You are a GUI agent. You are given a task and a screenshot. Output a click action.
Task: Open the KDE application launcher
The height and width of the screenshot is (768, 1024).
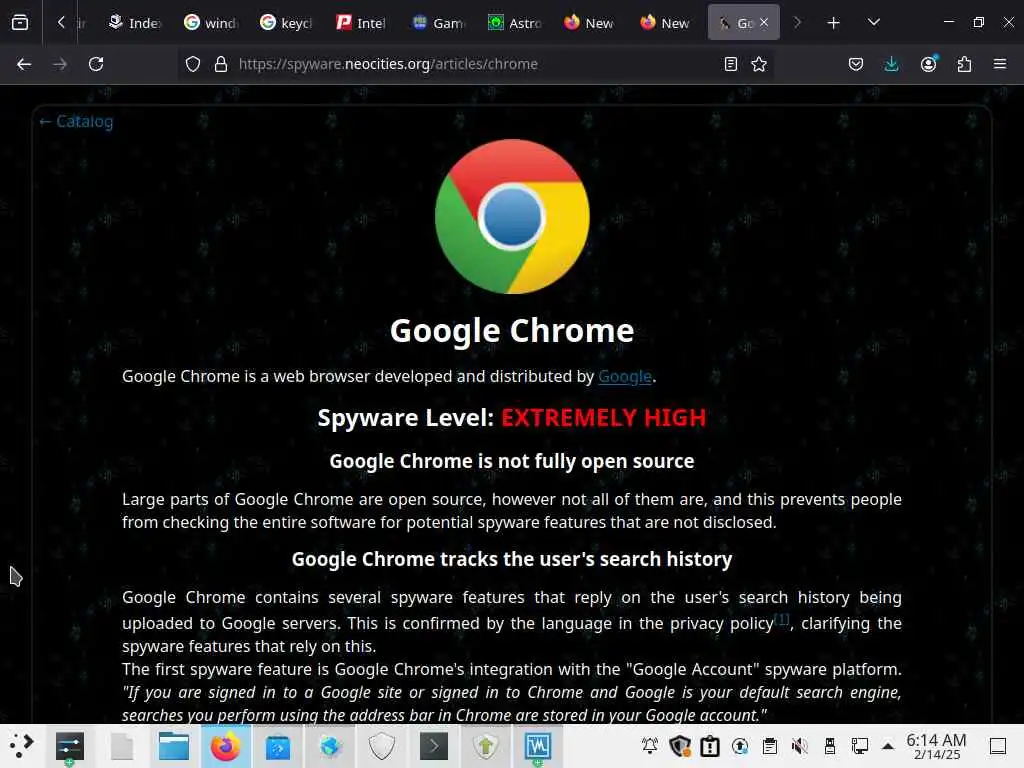click(x=22, y=746)
